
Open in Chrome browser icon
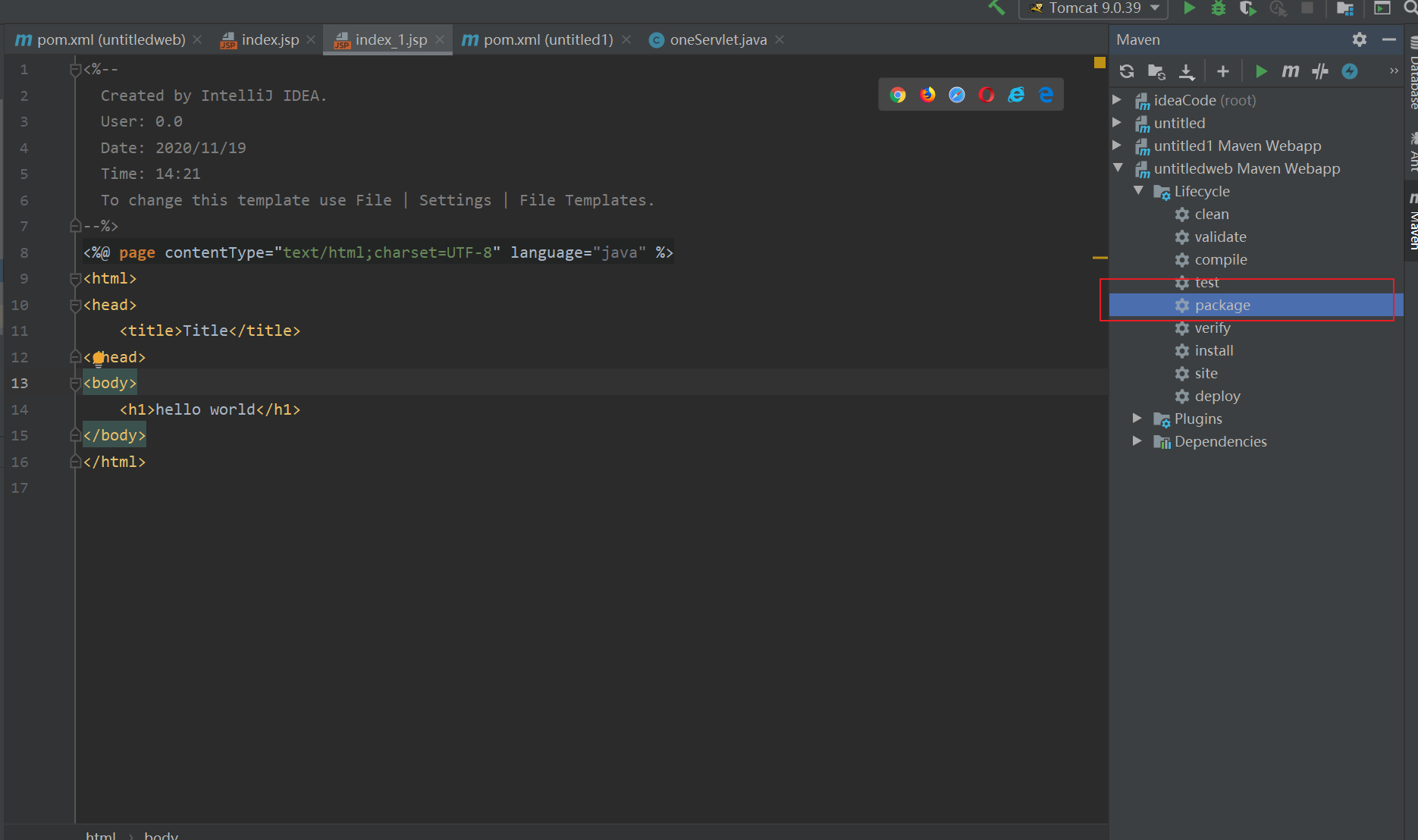(898, 95)
